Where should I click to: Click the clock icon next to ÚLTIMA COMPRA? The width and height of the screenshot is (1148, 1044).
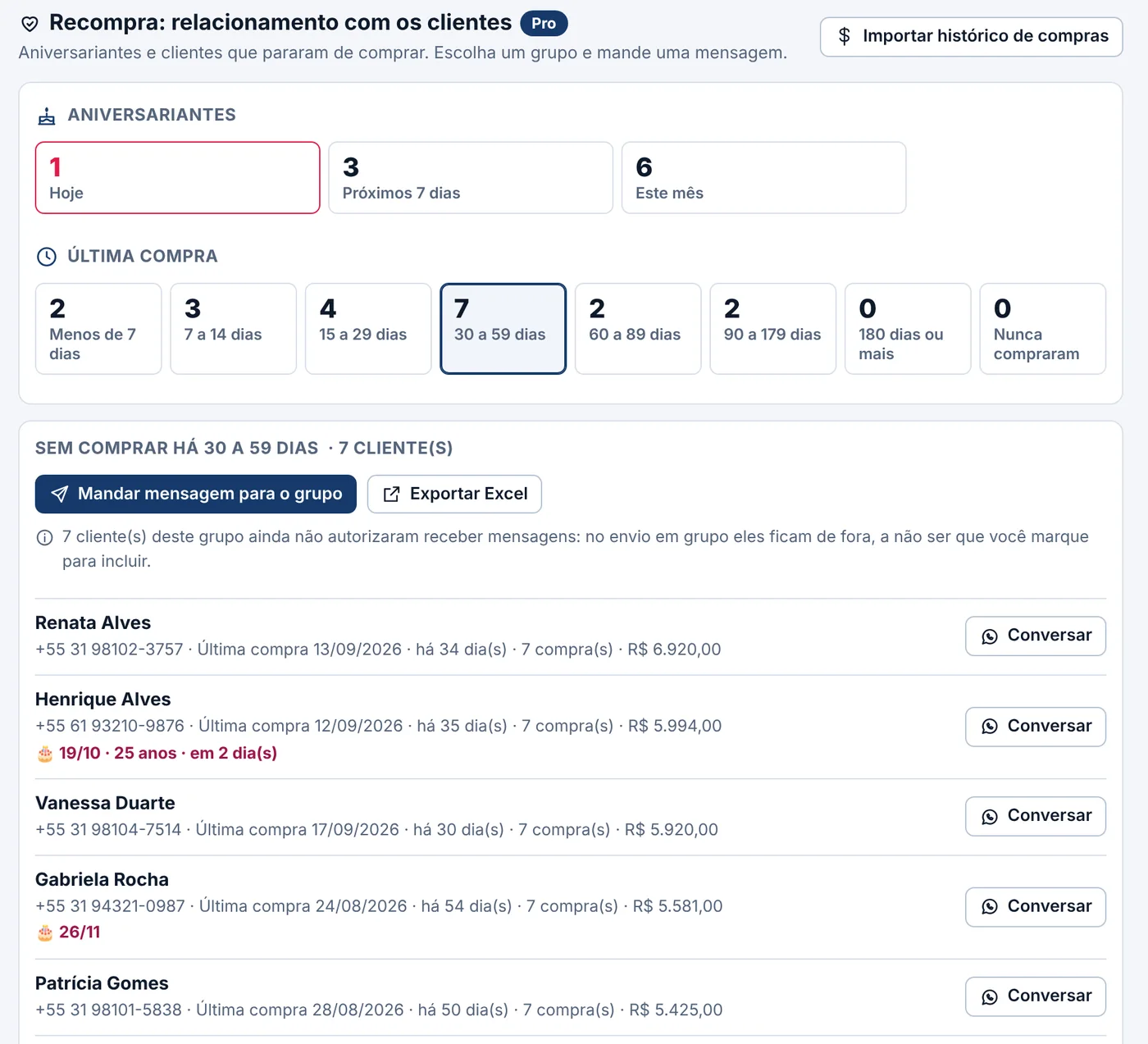coord(47,257)
